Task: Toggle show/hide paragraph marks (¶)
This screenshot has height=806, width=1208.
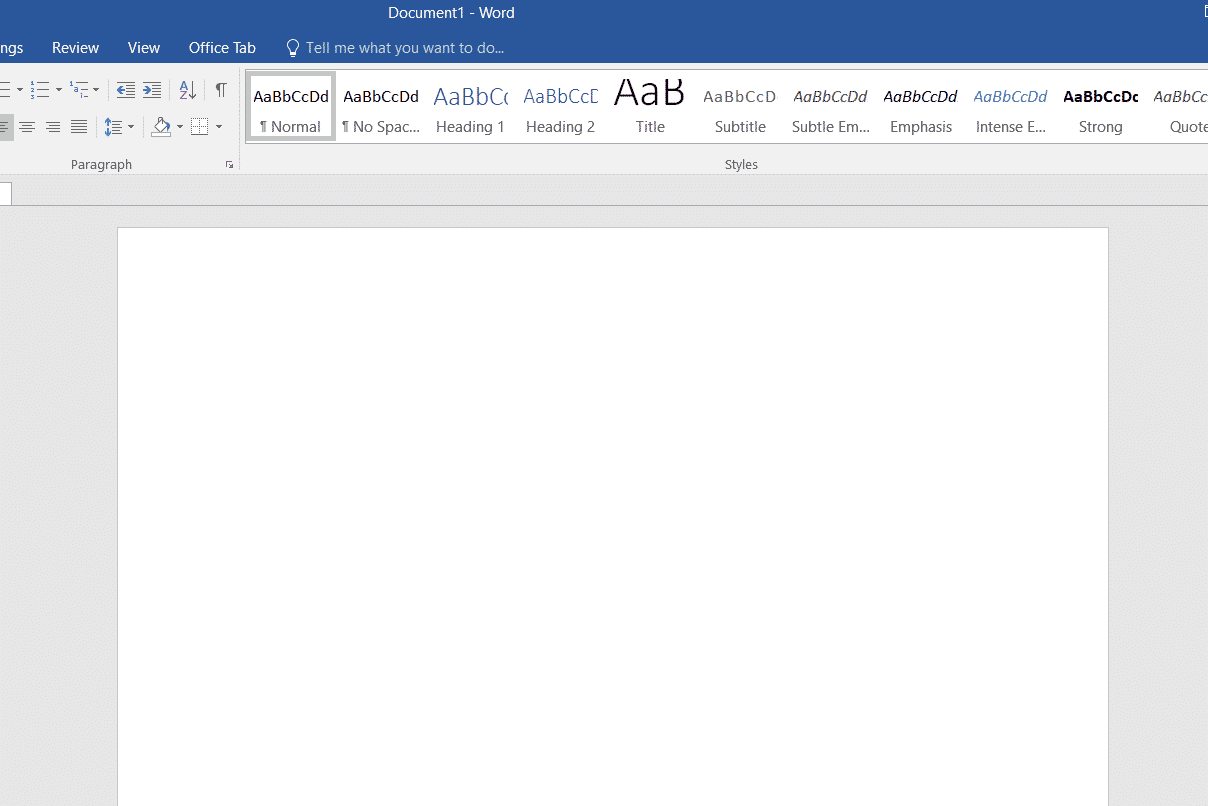Action: coord(221,90)
